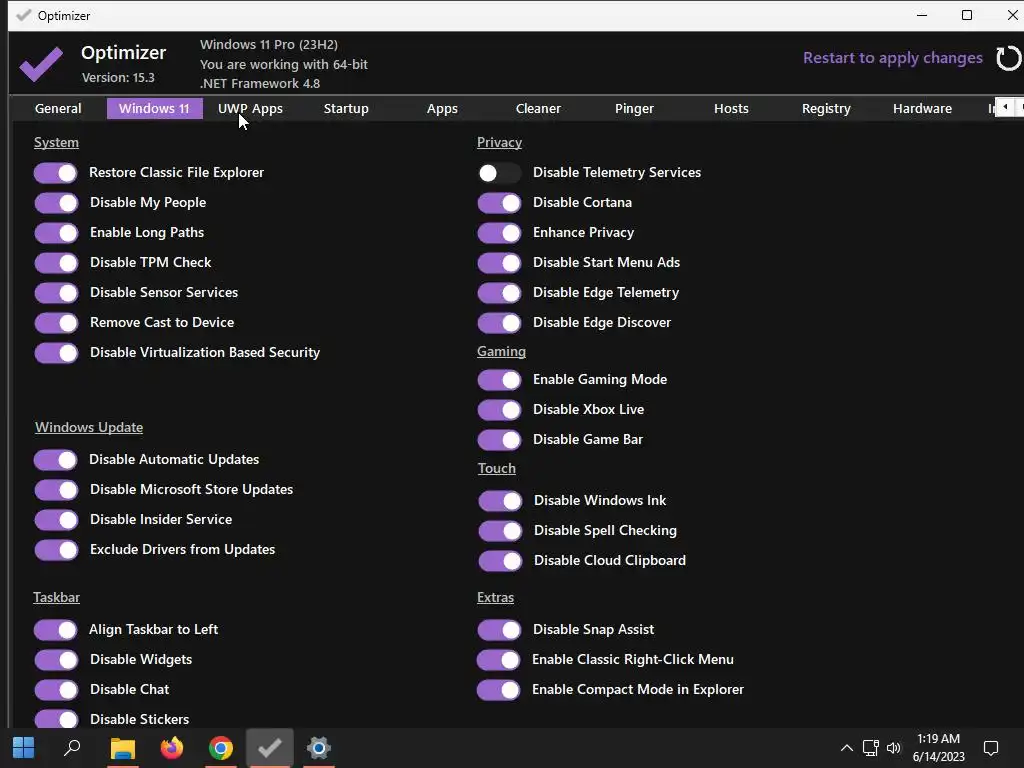Toggle Exclude Drivers from Updates switch
The image size is (1024, 768).
(56, 550)
